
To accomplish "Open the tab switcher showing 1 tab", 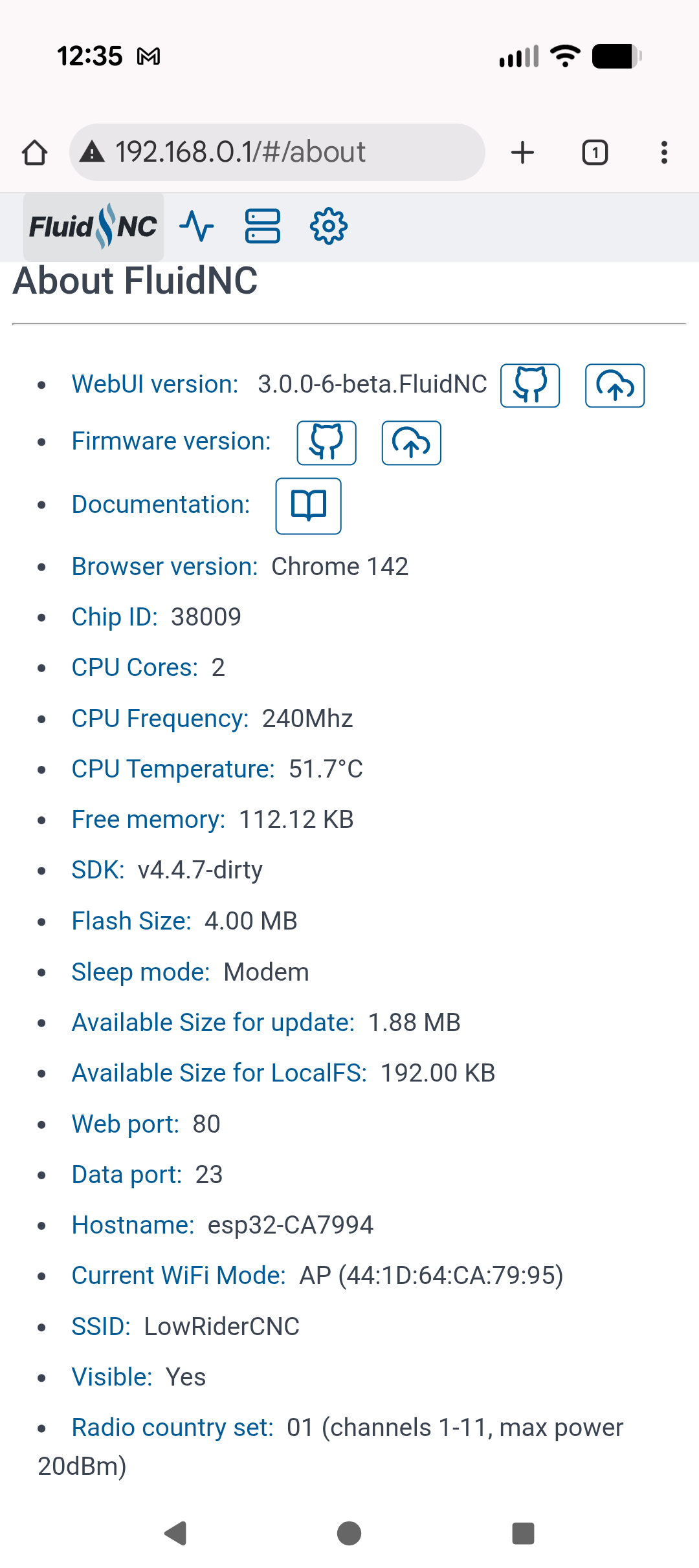I will click(595, 153).
